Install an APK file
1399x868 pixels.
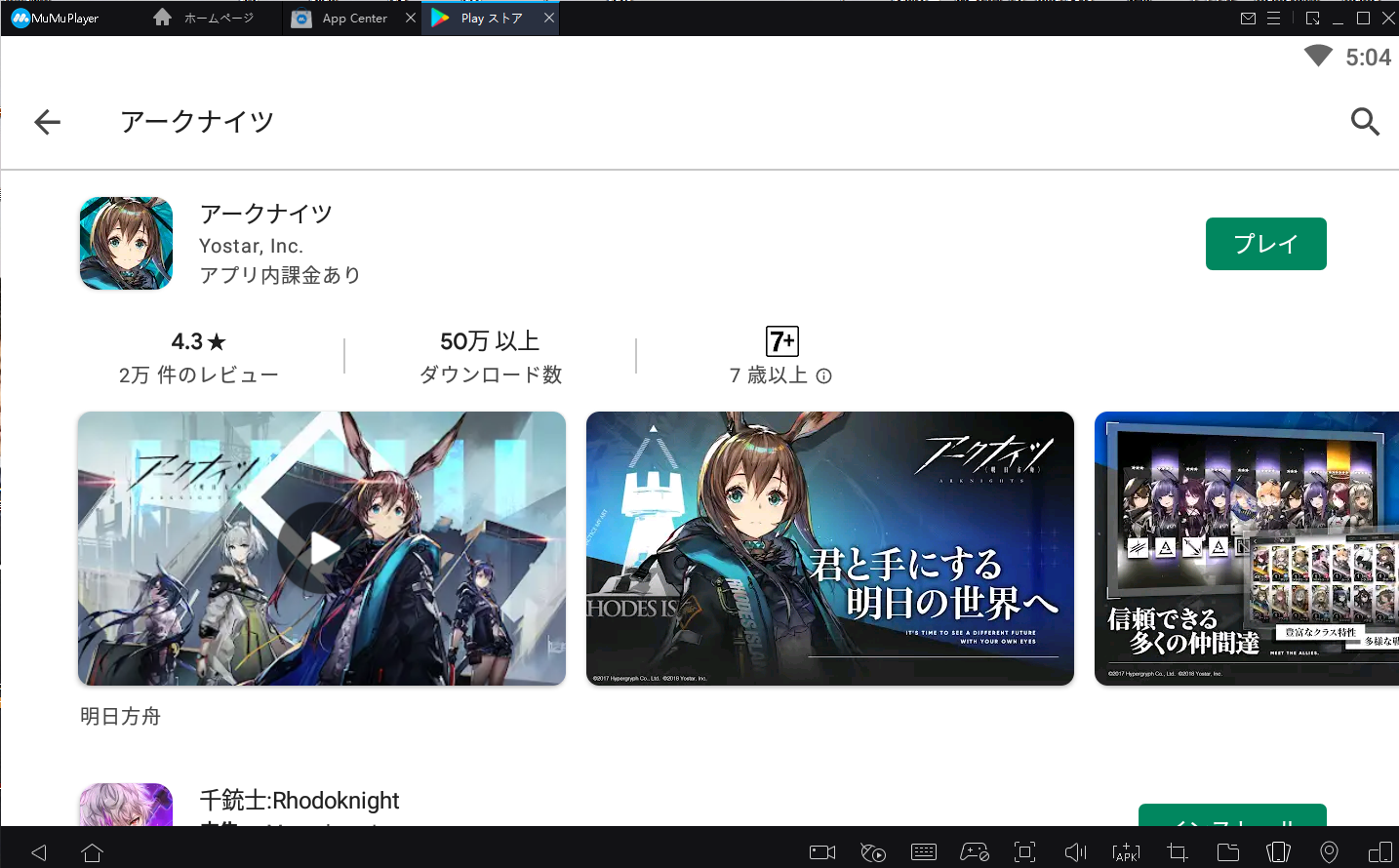[1127, 852]
